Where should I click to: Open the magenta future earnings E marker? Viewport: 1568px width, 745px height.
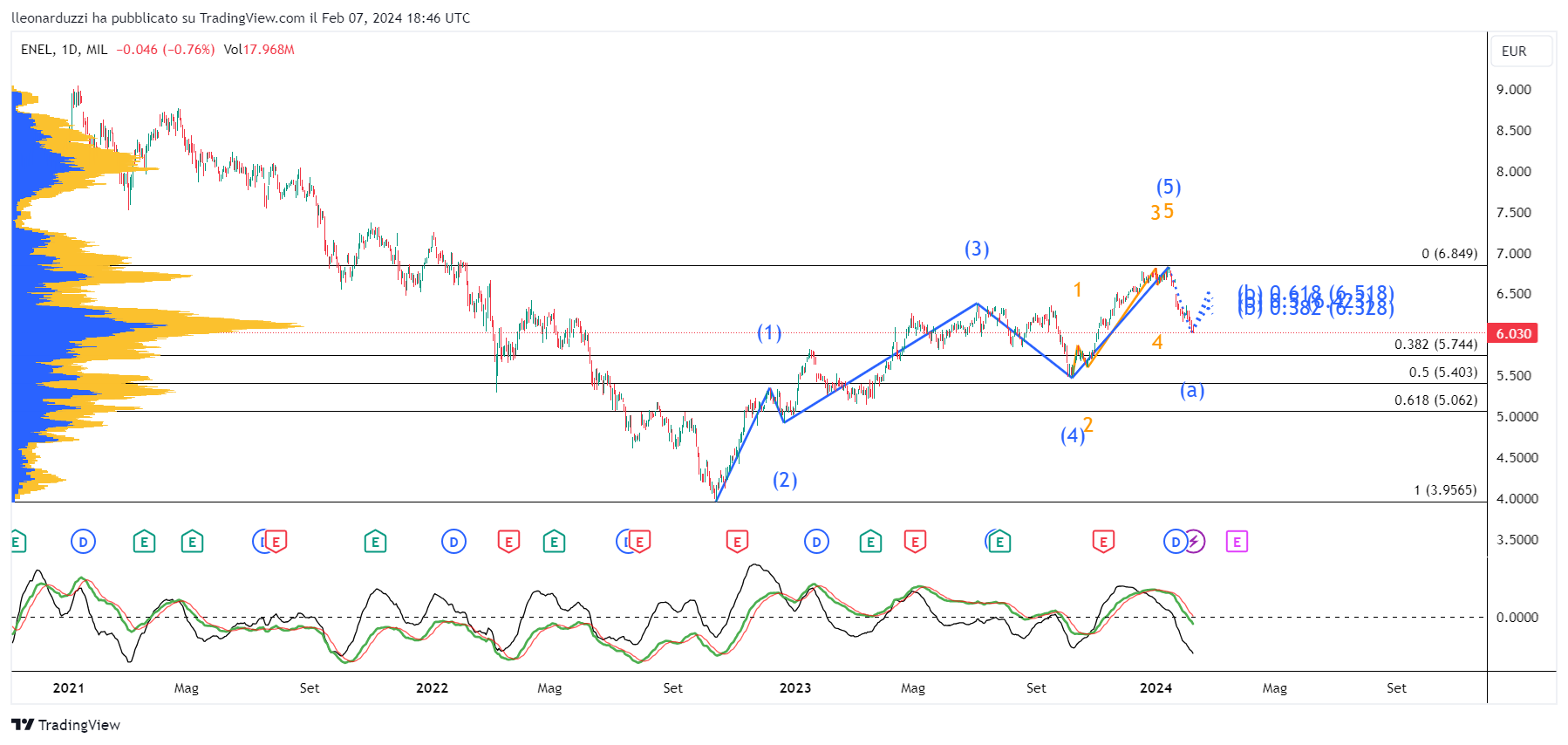pos(1237,542)
